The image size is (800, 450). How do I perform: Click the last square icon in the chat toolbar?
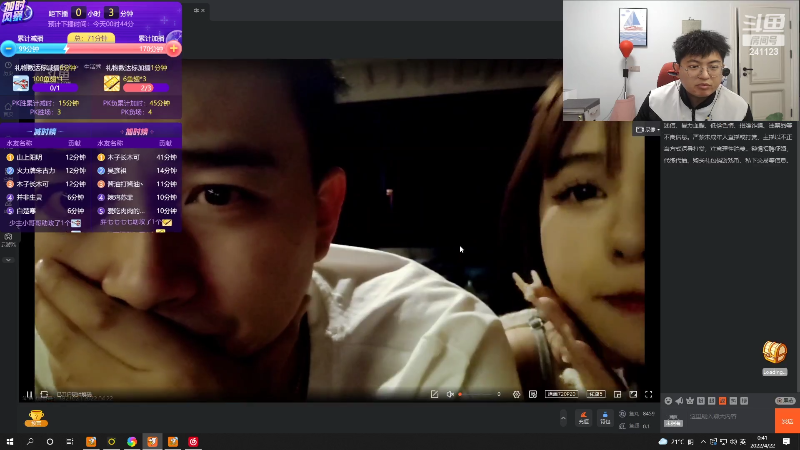point(744,401)
